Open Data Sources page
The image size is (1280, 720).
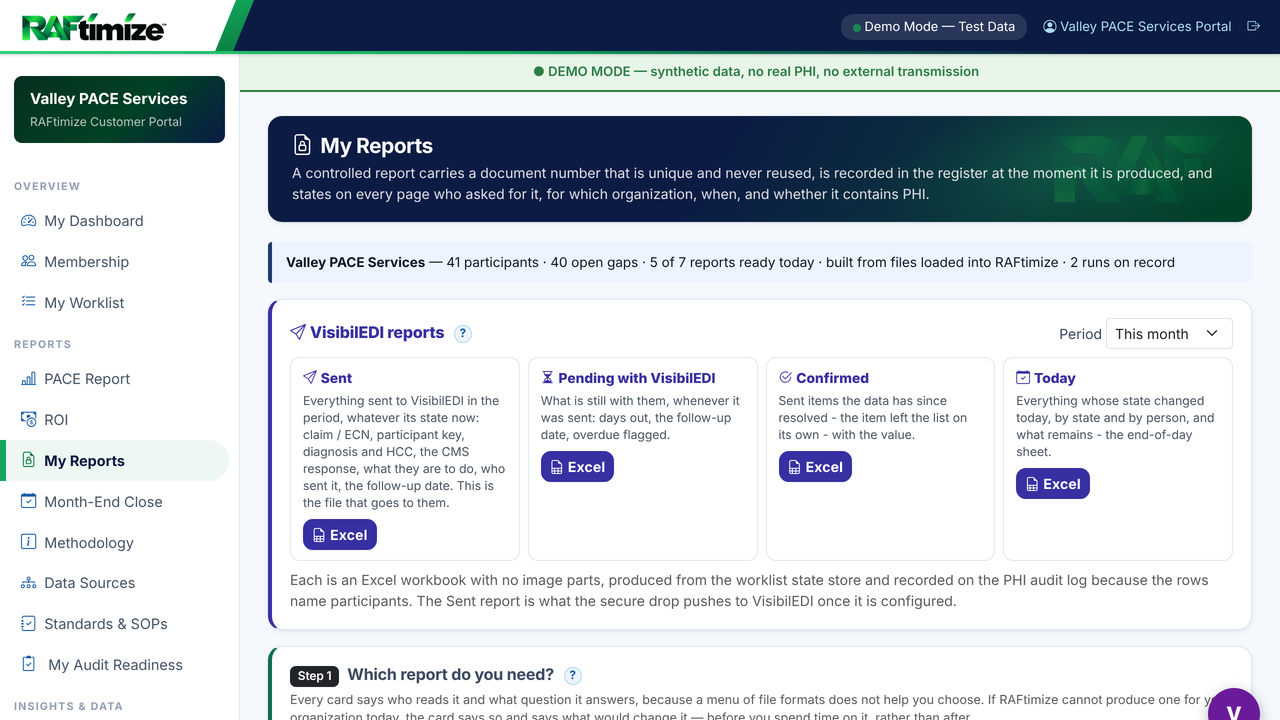tap(114, 583)
